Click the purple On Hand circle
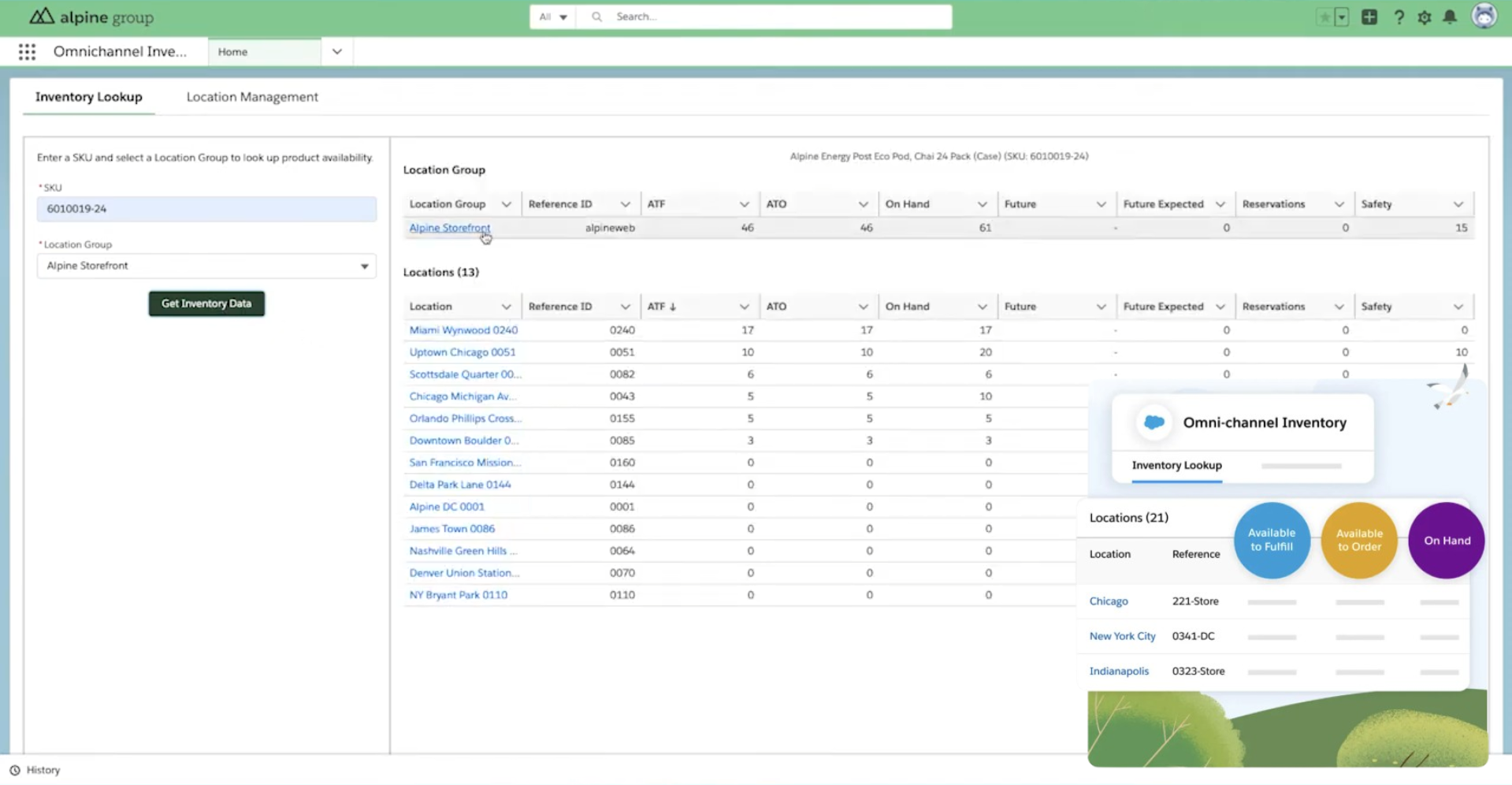The image size is (1512, 785). (x=1447, y=540)
